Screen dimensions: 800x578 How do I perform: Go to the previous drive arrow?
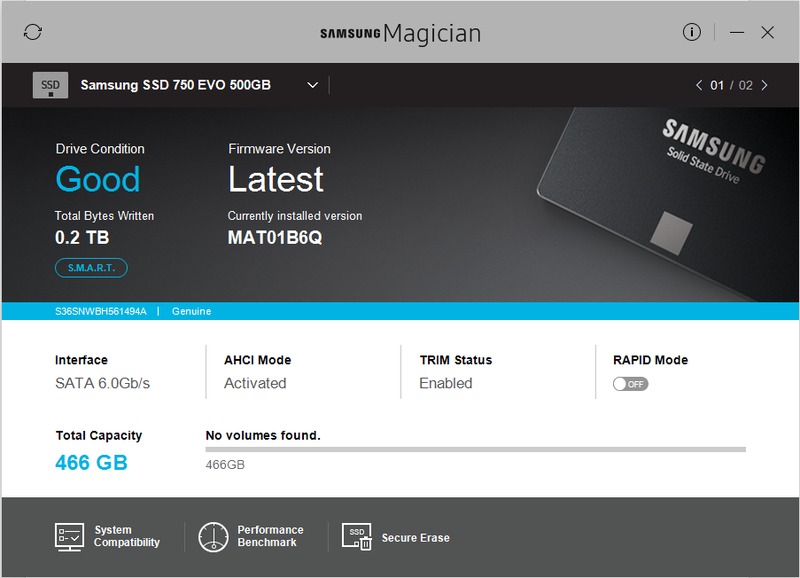[x=698, y=85]
